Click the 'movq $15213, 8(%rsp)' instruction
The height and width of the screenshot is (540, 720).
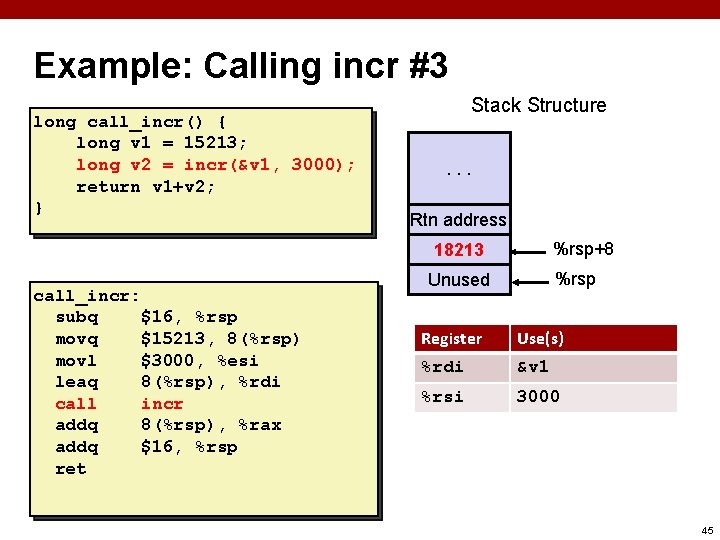coord(177,339)
